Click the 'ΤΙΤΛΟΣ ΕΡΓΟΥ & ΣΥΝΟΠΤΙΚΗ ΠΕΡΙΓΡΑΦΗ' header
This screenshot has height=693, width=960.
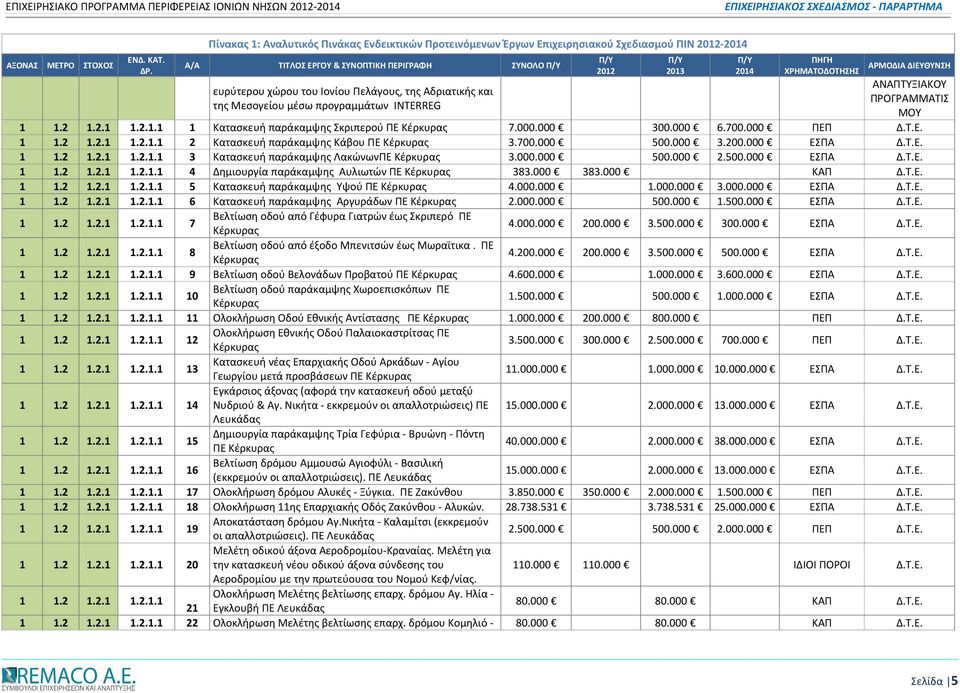click(x=354, y=66)
